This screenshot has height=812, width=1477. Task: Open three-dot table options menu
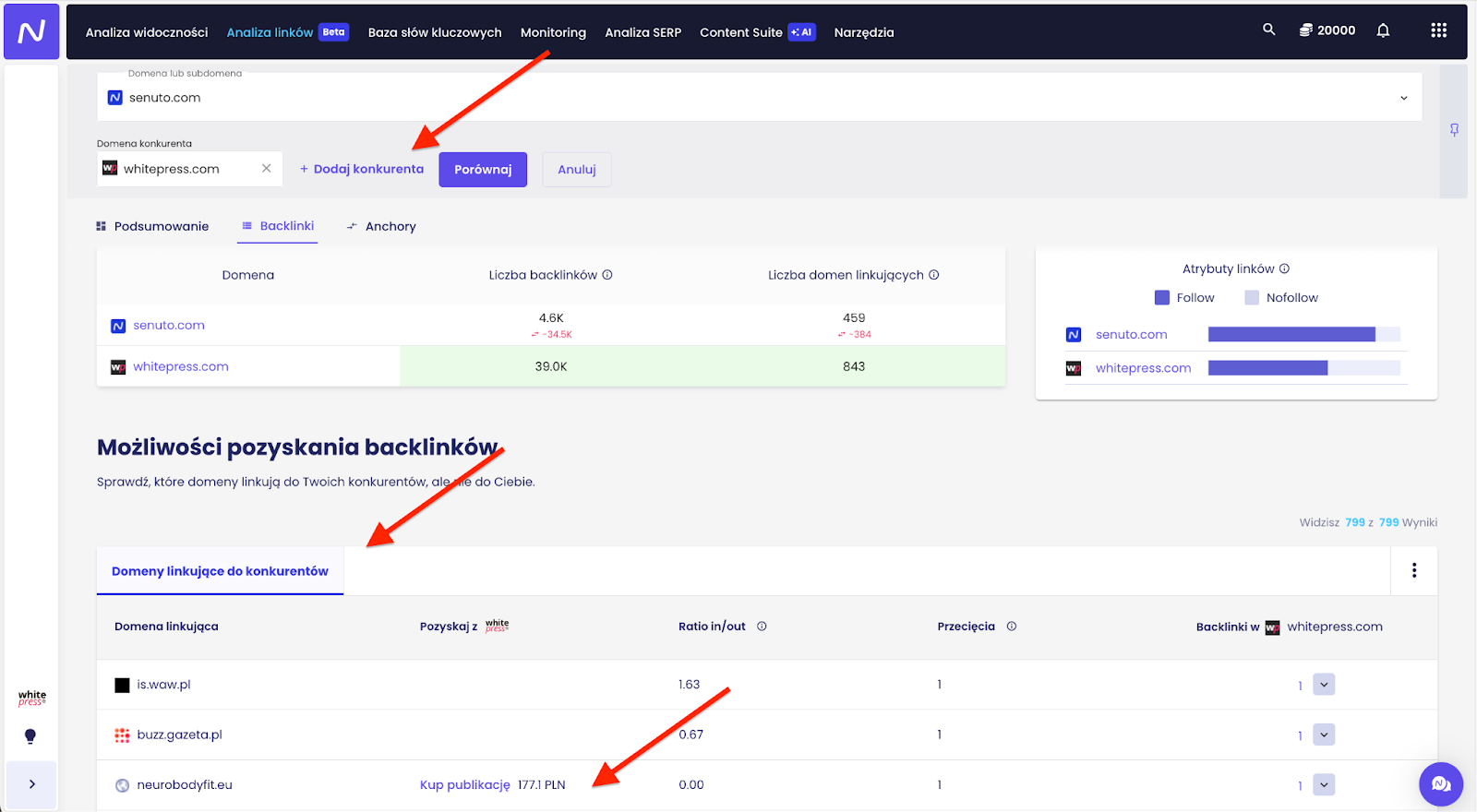tap(1414, 570)
